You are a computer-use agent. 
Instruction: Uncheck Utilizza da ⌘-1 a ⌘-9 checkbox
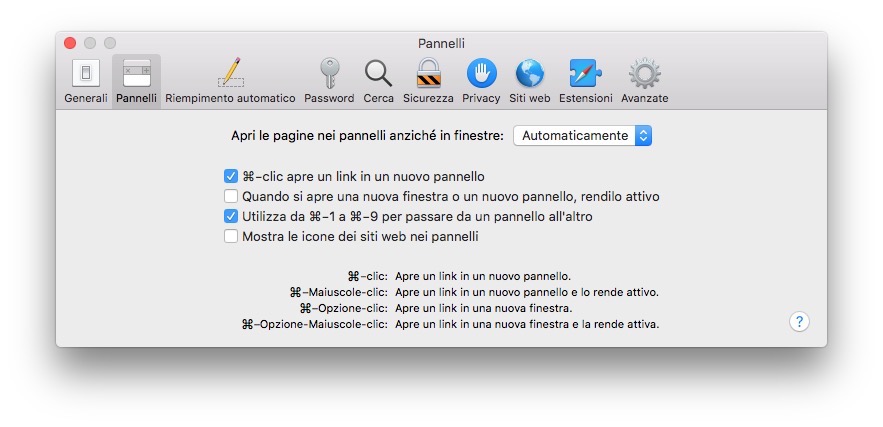click(231, 216)
